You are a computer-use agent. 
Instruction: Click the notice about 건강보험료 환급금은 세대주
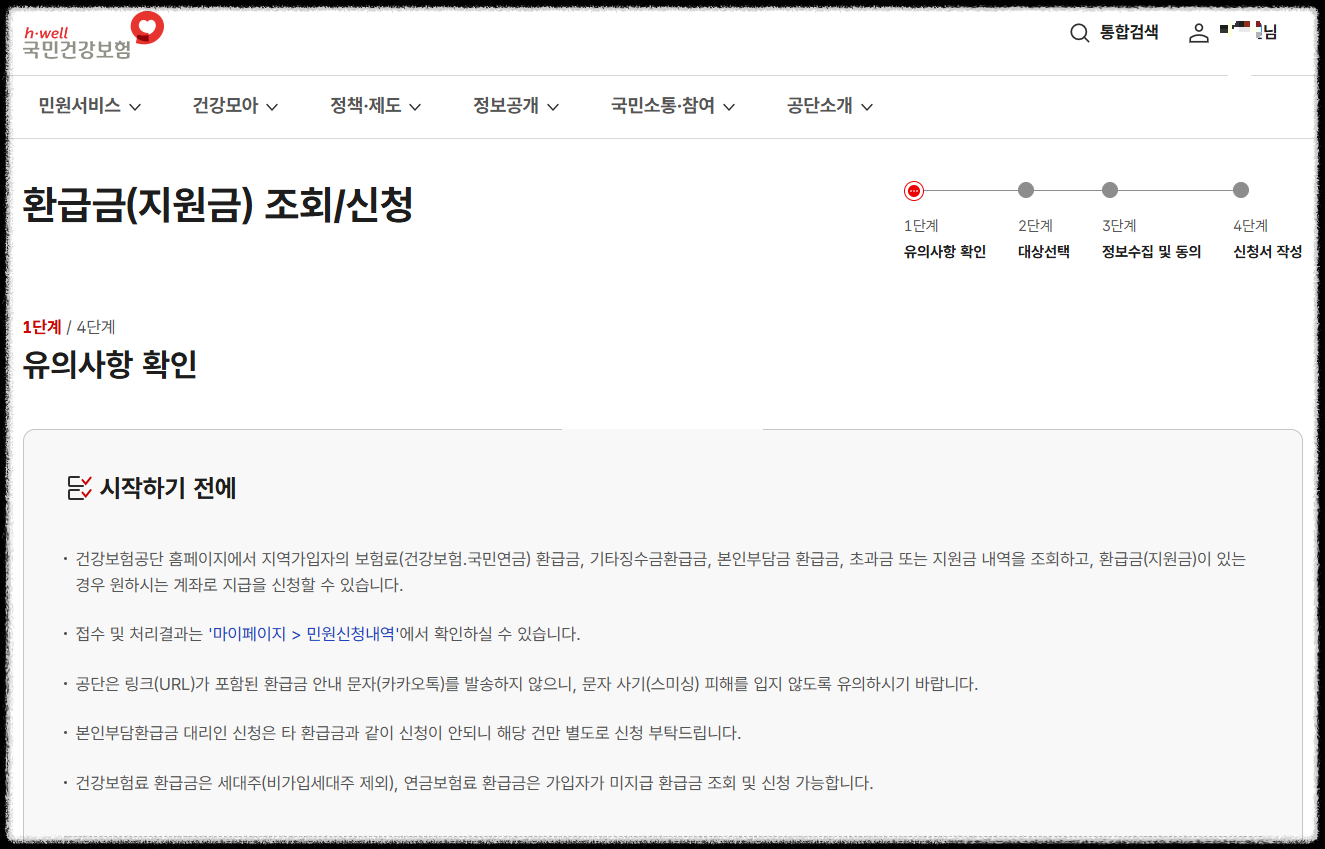[x=474, y=783]
